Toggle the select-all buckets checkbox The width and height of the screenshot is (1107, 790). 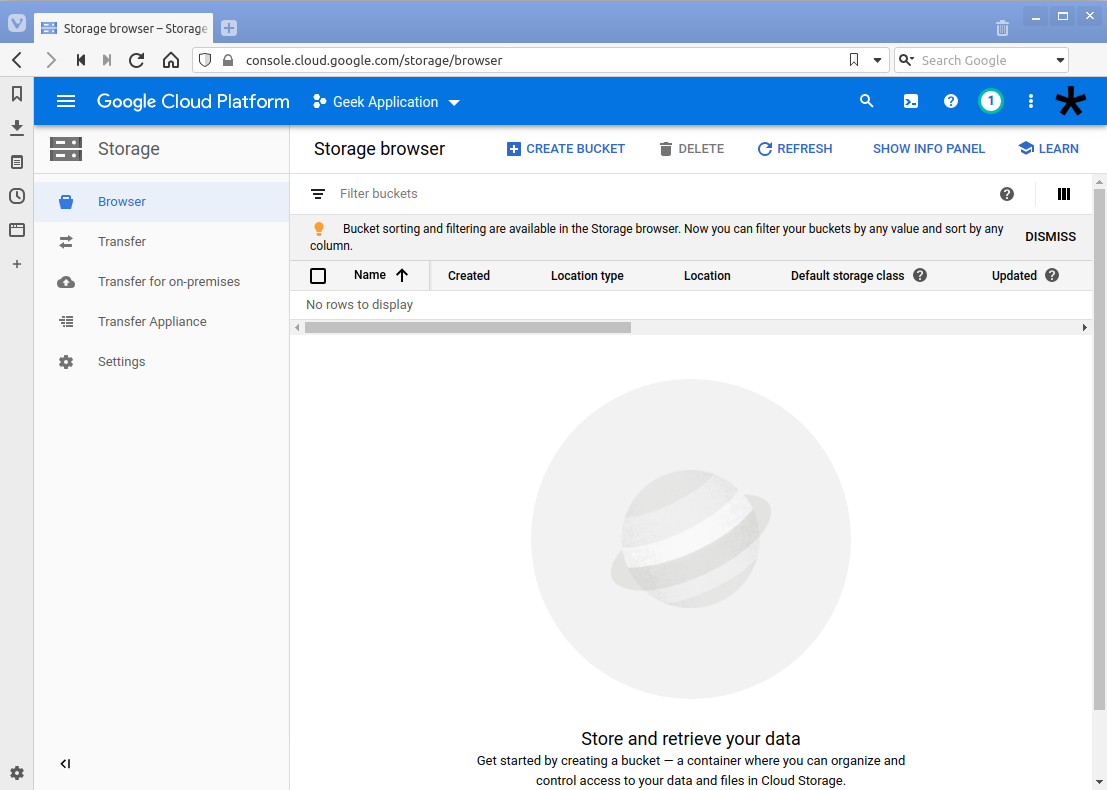pyautogui.click(x=318, y=275)
